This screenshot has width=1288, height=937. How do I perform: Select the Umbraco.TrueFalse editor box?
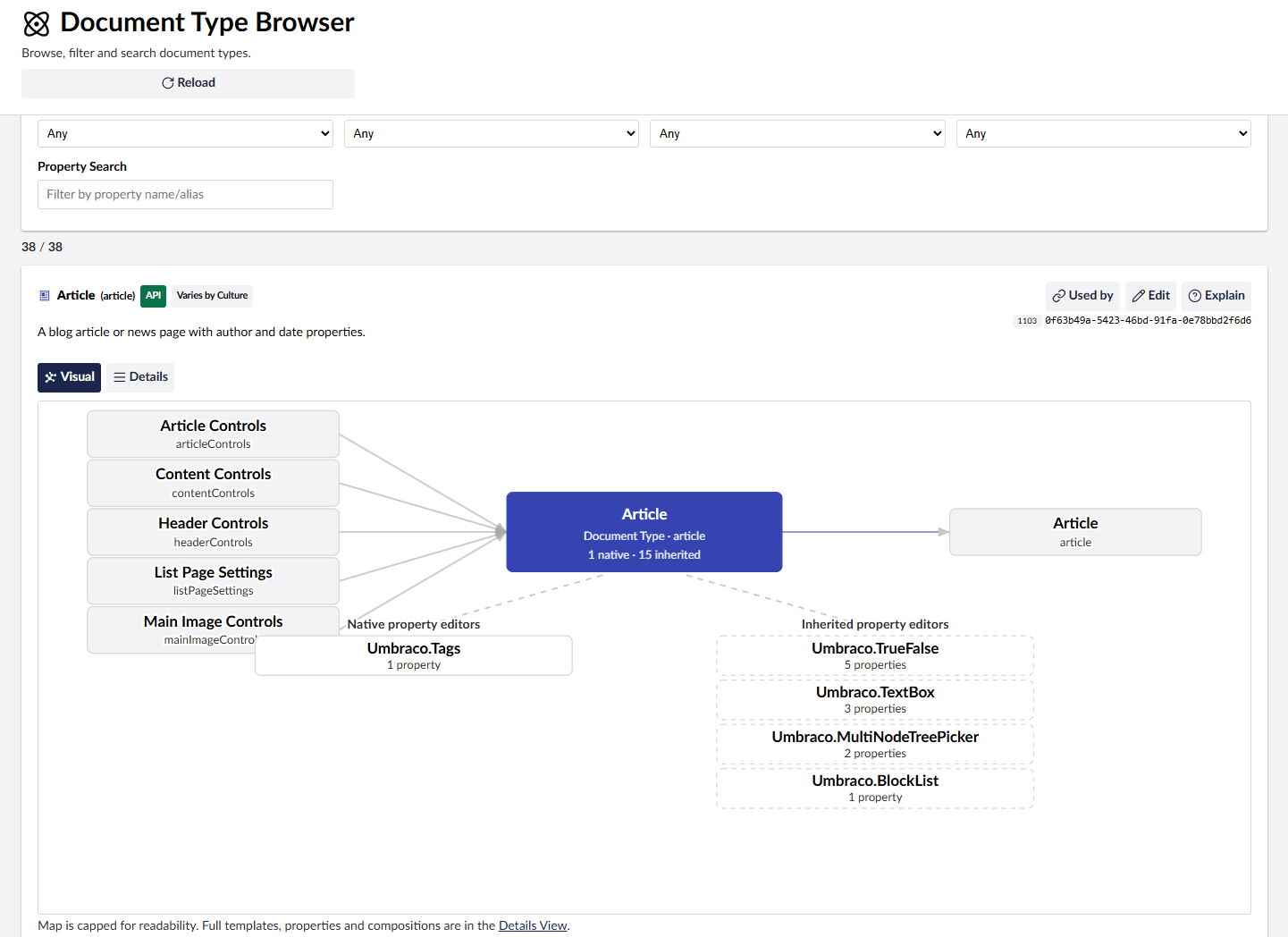tap(875, 655)
